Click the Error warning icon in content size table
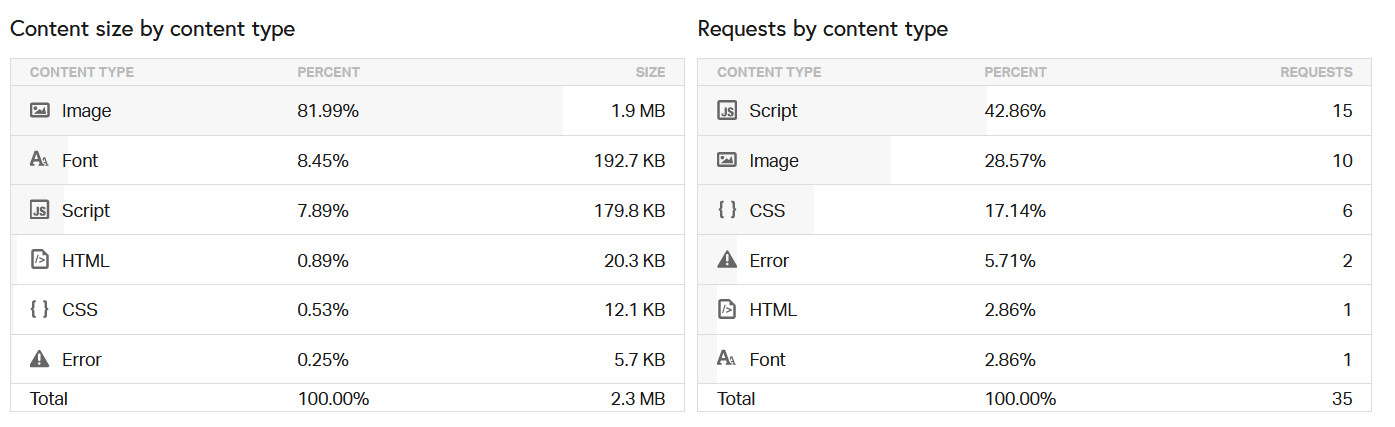The height and width of the screenshot is (427, 1395). pyautogui.click(x=40, y=359)
